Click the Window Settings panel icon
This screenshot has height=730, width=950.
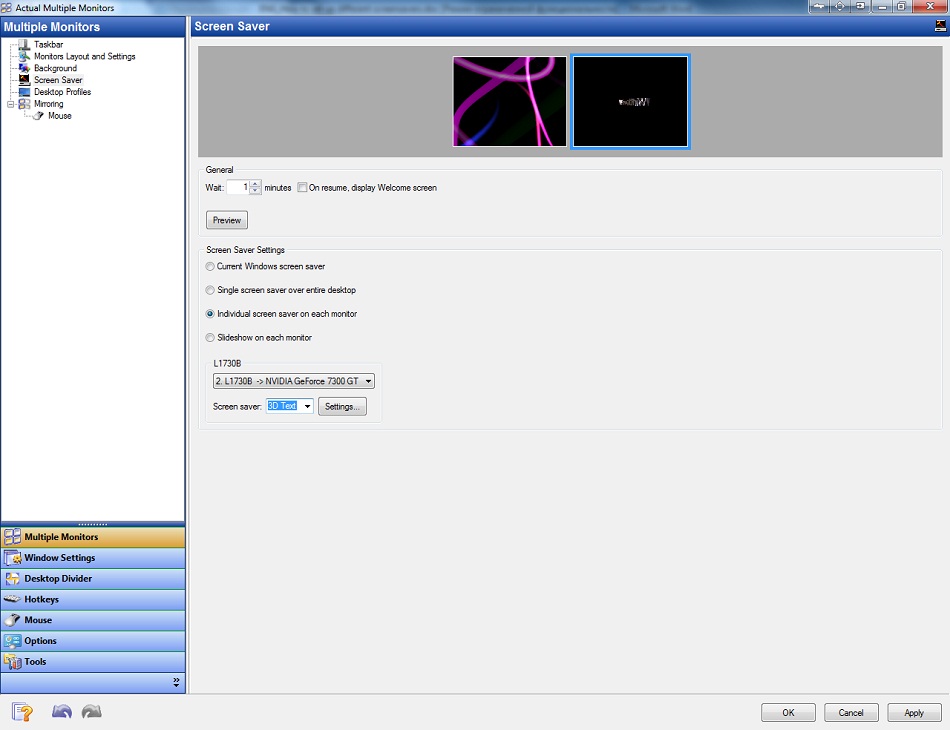point(13,557)
